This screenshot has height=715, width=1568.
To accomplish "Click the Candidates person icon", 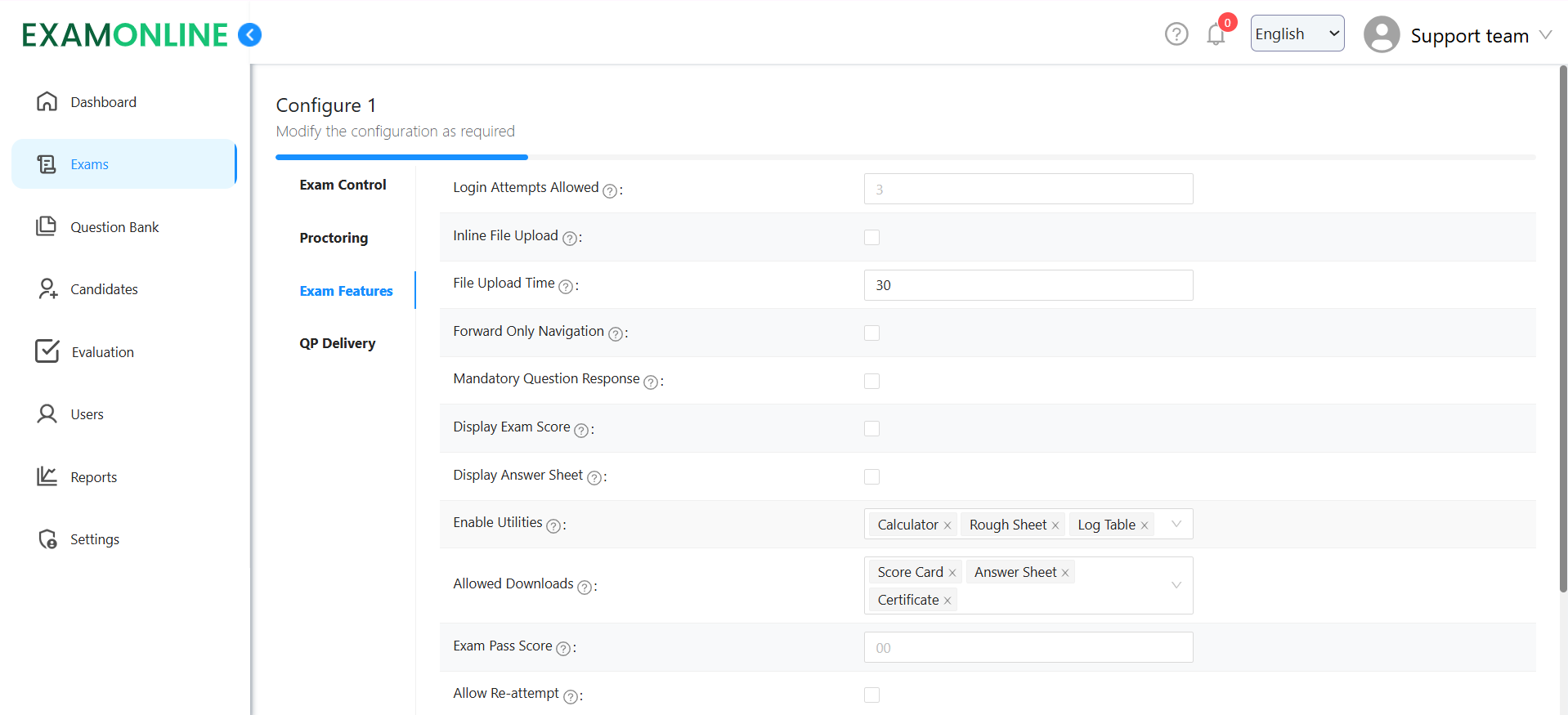I will 47,288.
